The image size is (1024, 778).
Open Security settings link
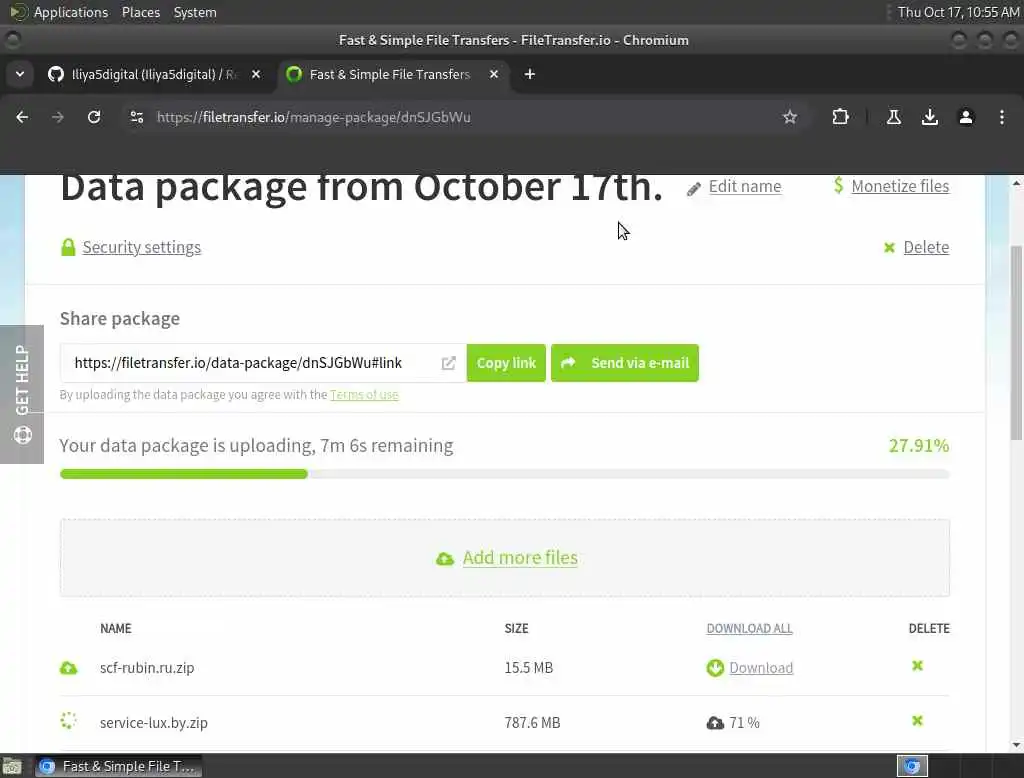[x=141, y=247]
